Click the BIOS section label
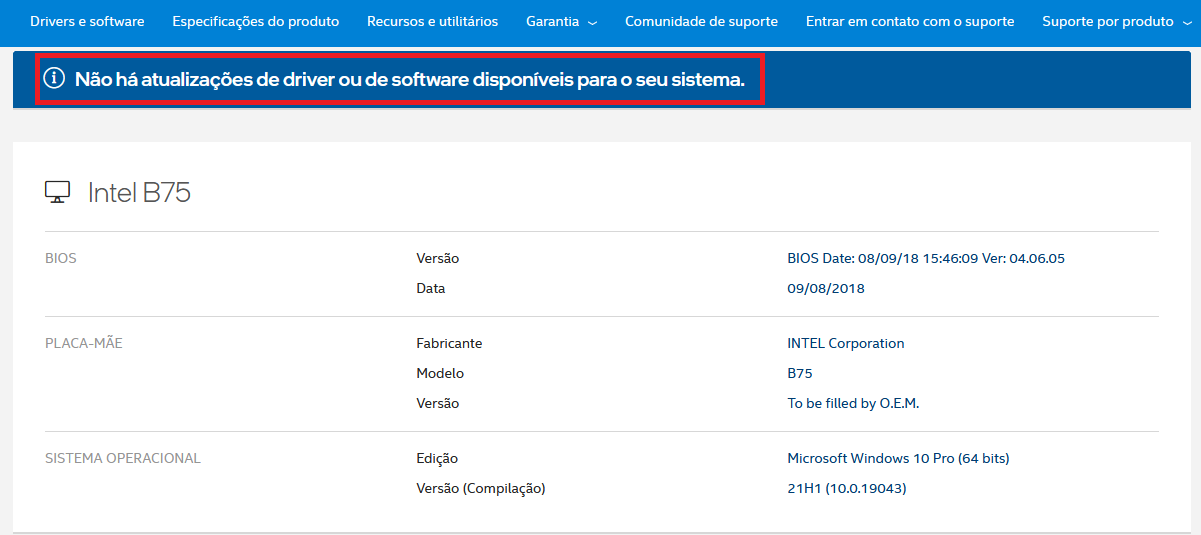Image resolution: width=1201 pixels, height=535 pixels. click(x=61, y=258)
